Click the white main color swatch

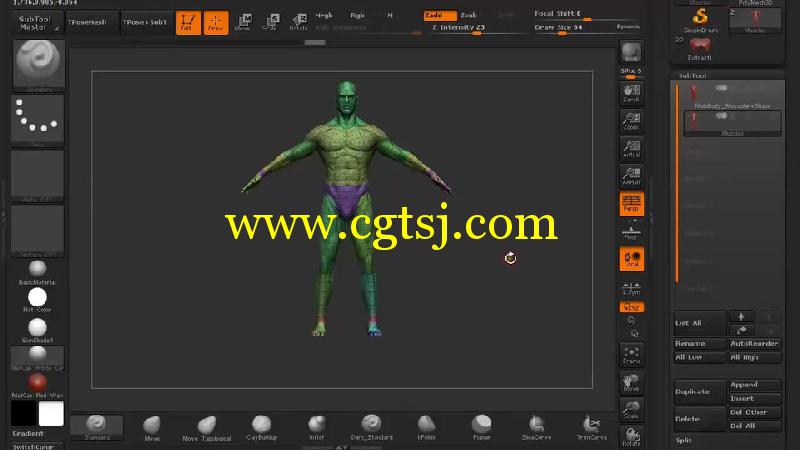pyautogui.click(x=51, y=413)
